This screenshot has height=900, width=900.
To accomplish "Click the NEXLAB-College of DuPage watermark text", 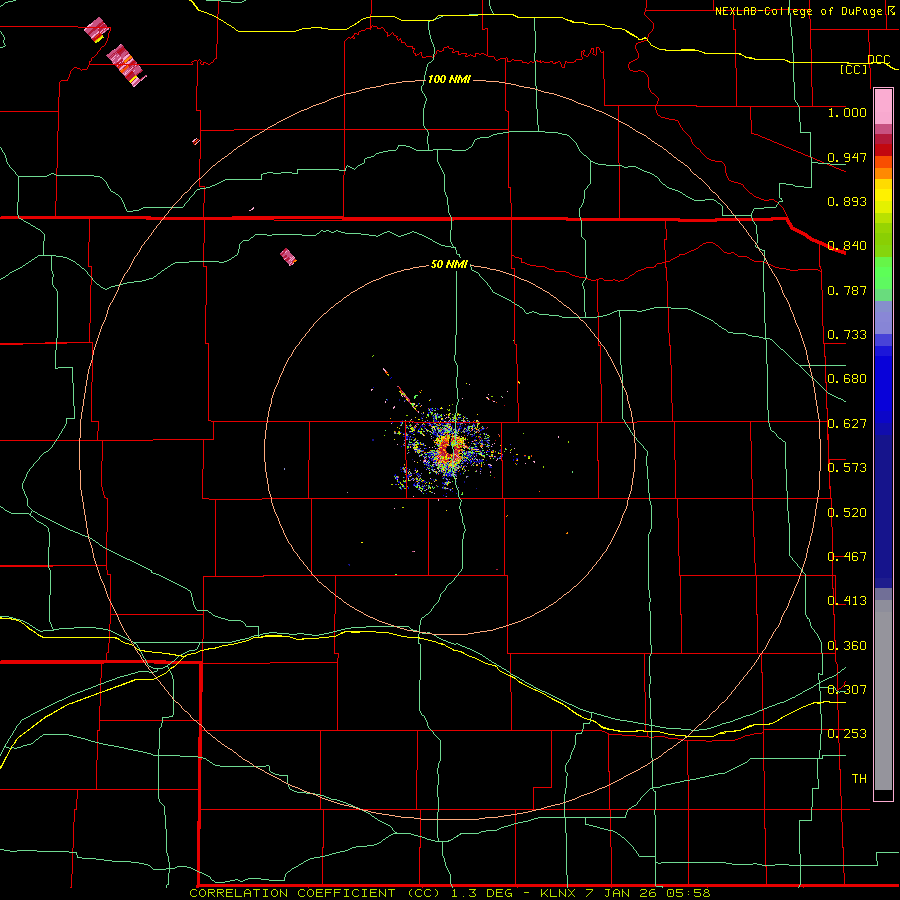I will click(803, 11).
